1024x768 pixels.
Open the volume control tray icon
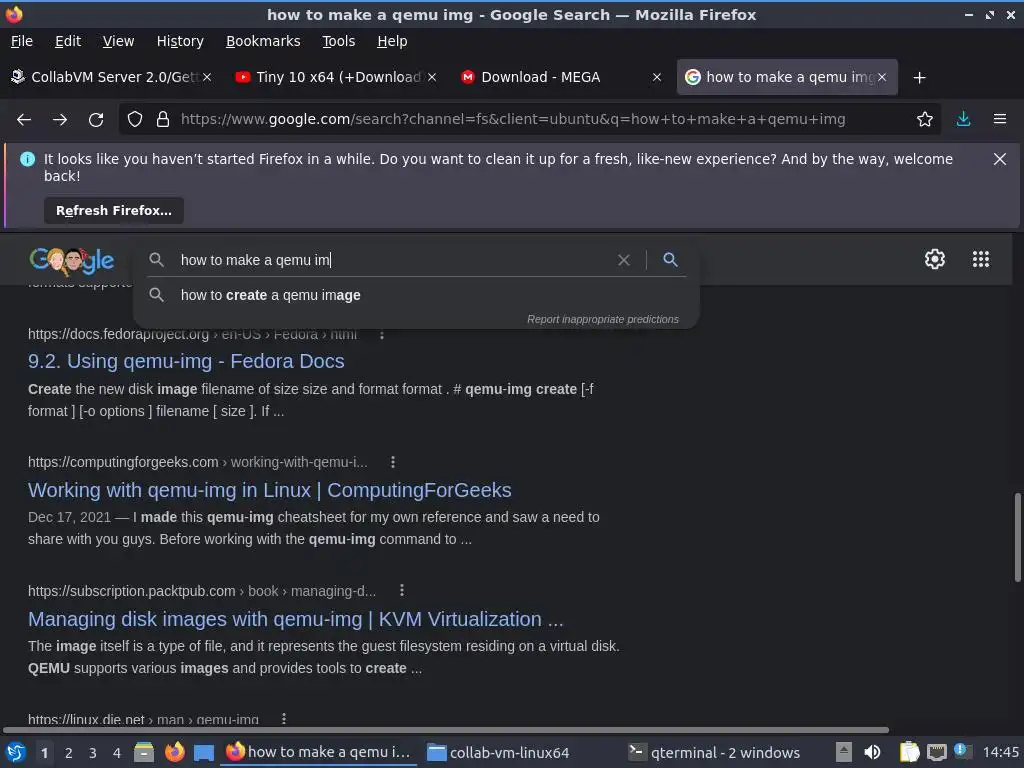[x=872, y=752]
